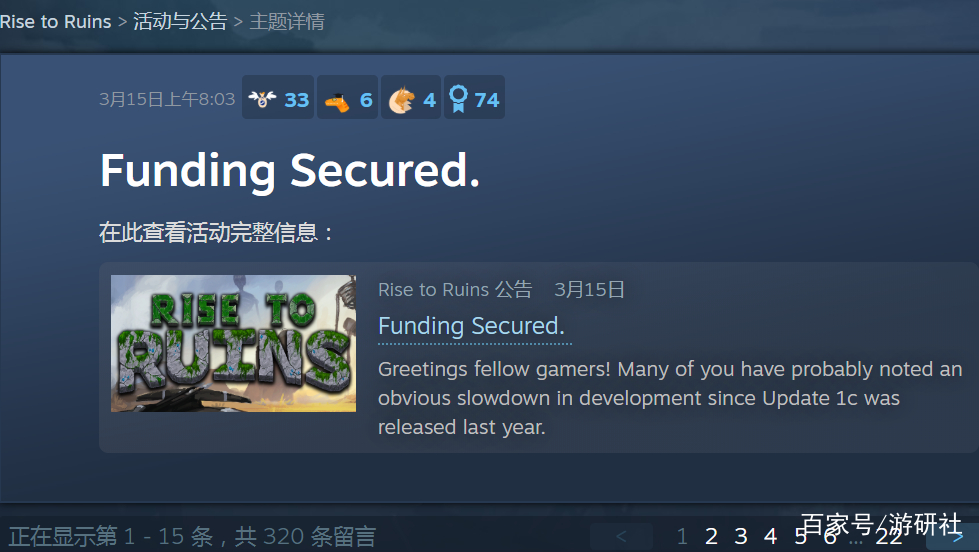Click the announcement preview text

670,398
